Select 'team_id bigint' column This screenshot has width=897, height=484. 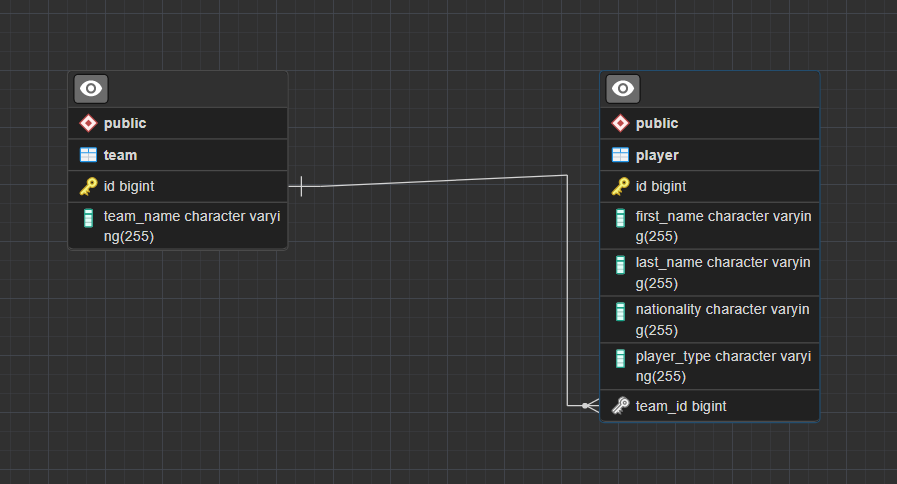point(710,406)
